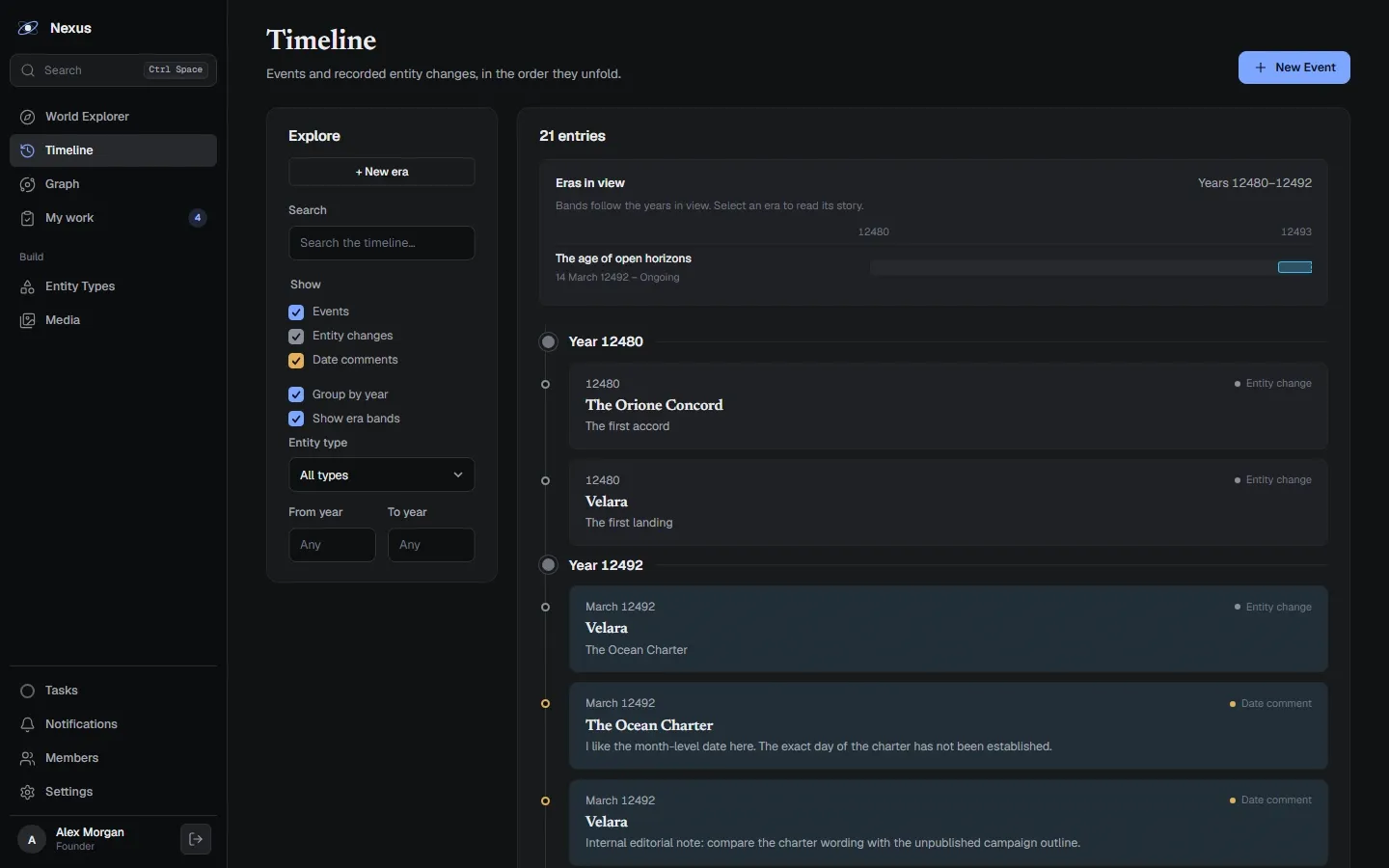
Task: Uncheck the Events checkbox
Action: [296, 312]
